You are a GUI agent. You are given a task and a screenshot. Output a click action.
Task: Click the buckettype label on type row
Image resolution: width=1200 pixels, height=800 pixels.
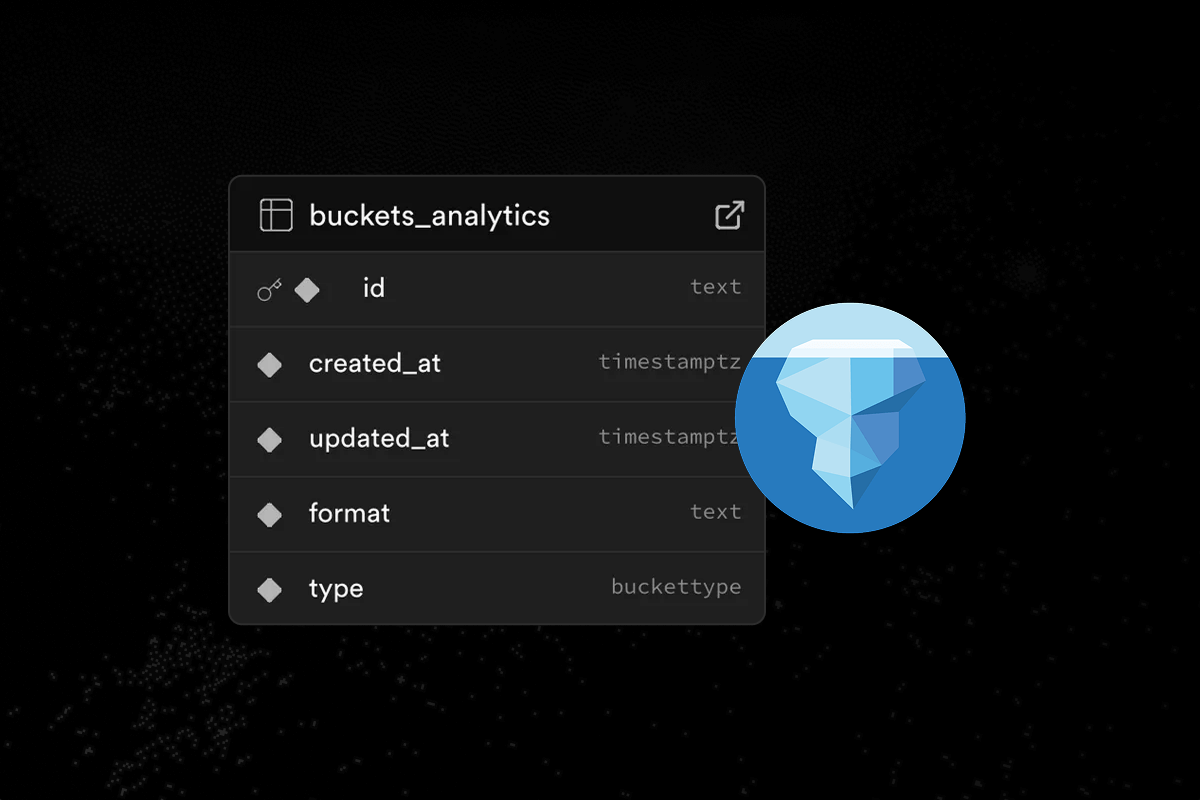(676, 587)
